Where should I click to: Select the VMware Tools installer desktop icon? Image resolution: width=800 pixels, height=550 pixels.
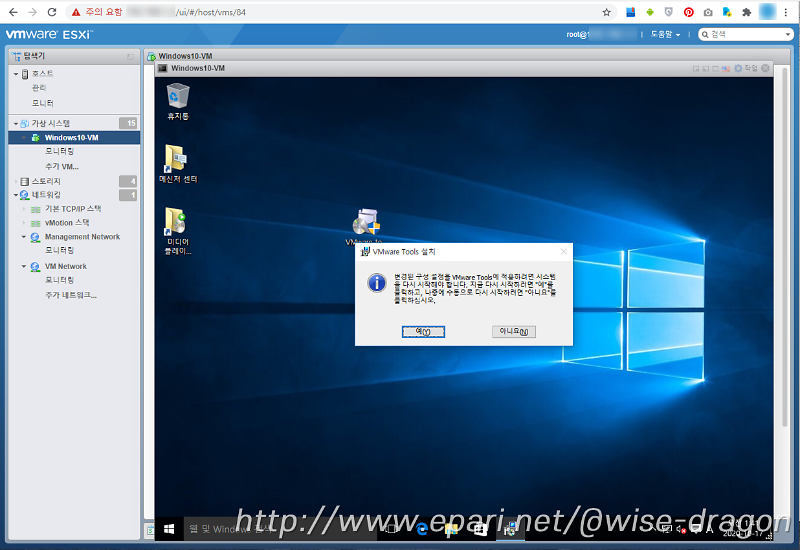(x=365, y=227)
